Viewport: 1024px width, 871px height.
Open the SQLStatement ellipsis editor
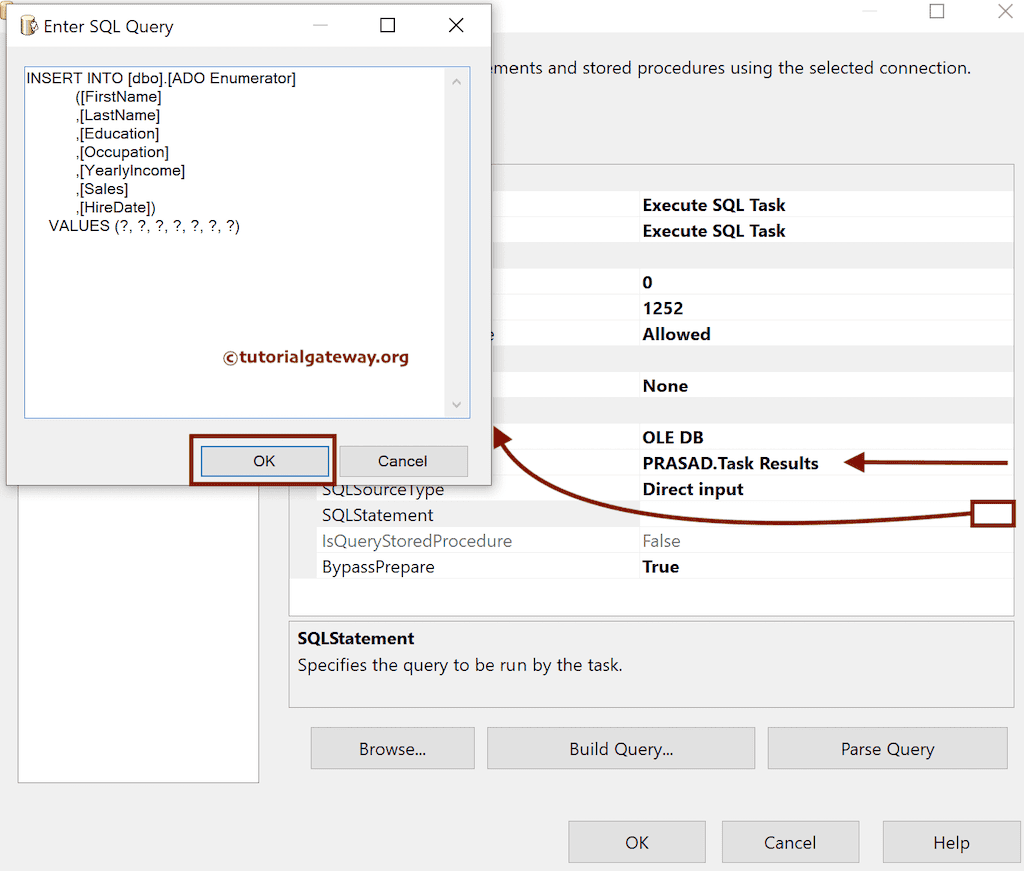click(993, 514)
